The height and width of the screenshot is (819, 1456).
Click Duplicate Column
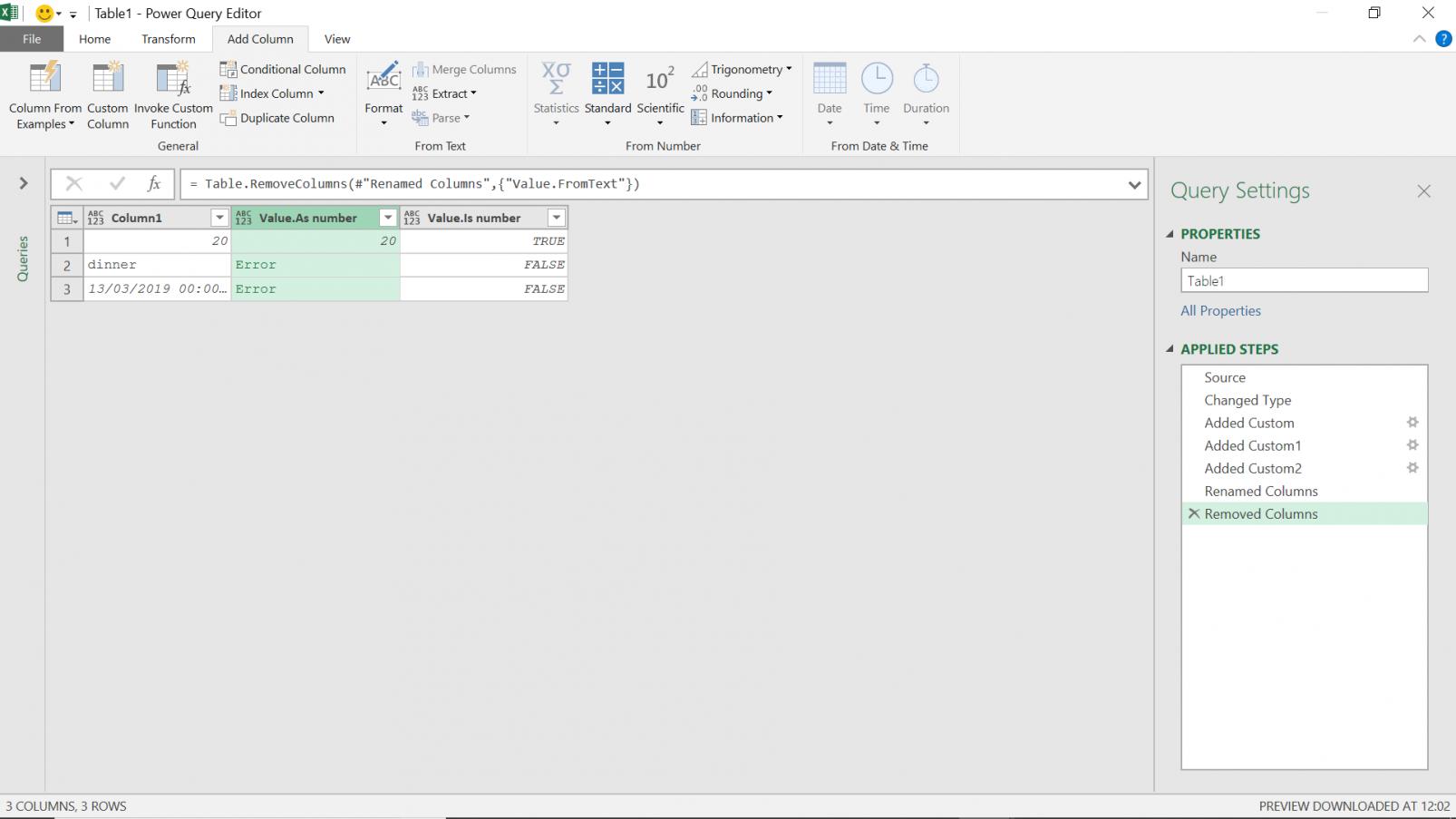coord(277,118)
